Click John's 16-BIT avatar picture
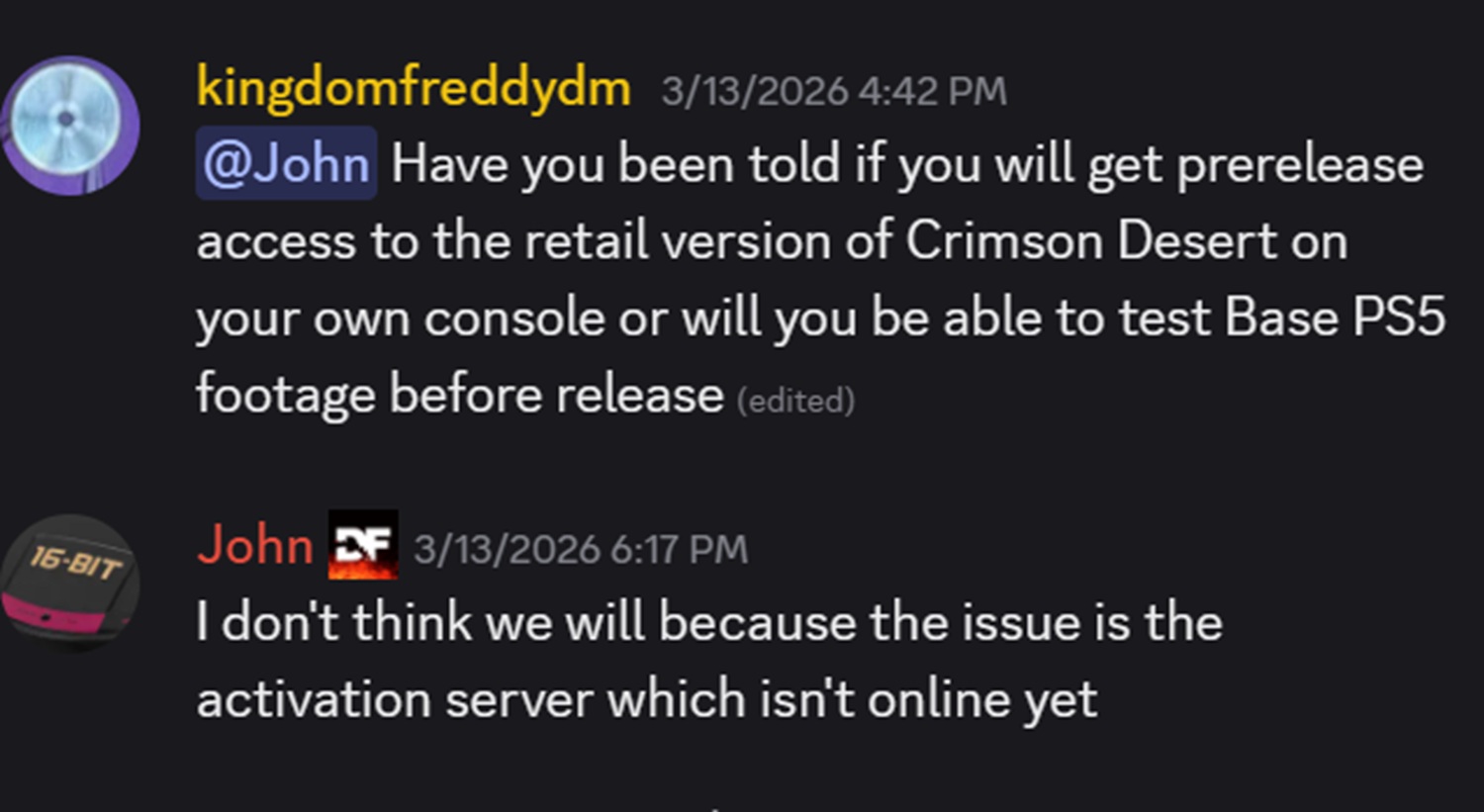1484x812 pixels. point(69,583)
